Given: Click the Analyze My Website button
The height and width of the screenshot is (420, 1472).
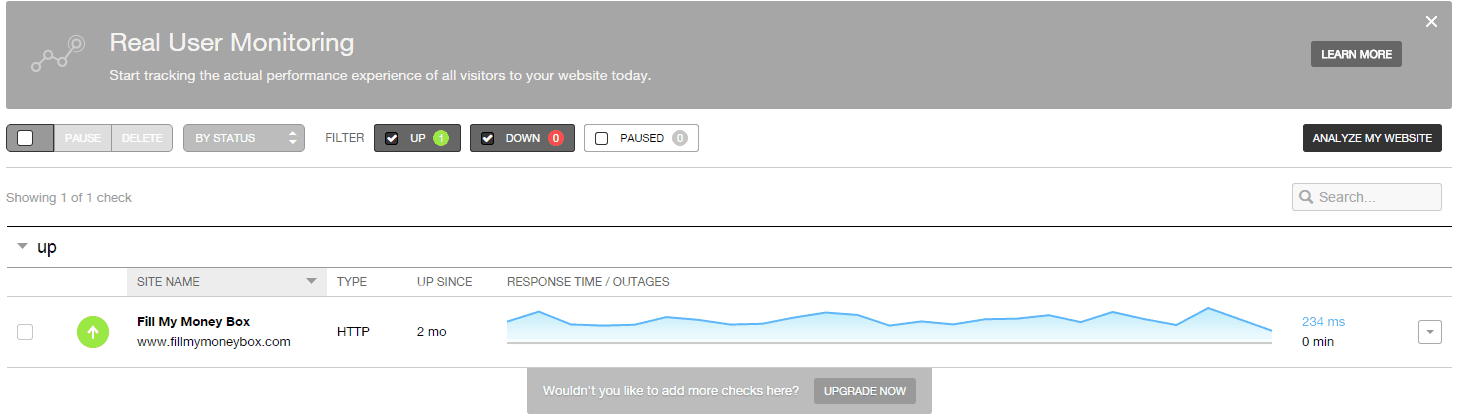Looking at the screenshot, I should [x=1372, y=138].
